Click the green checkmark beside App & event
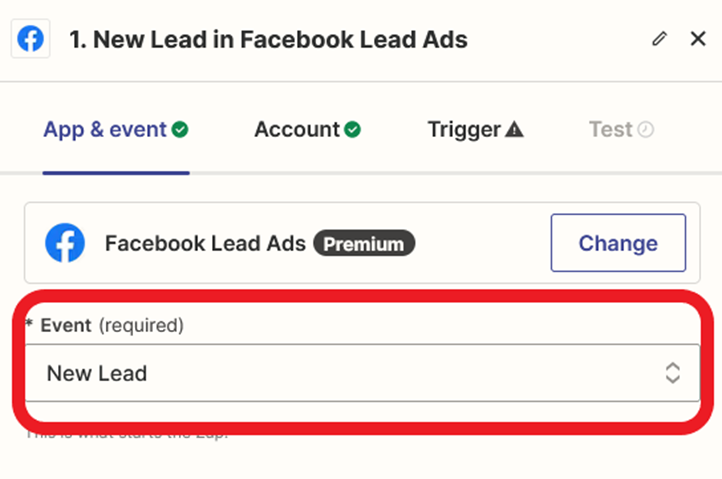Viewport: 722px width, 479px height. coord(180,130)
